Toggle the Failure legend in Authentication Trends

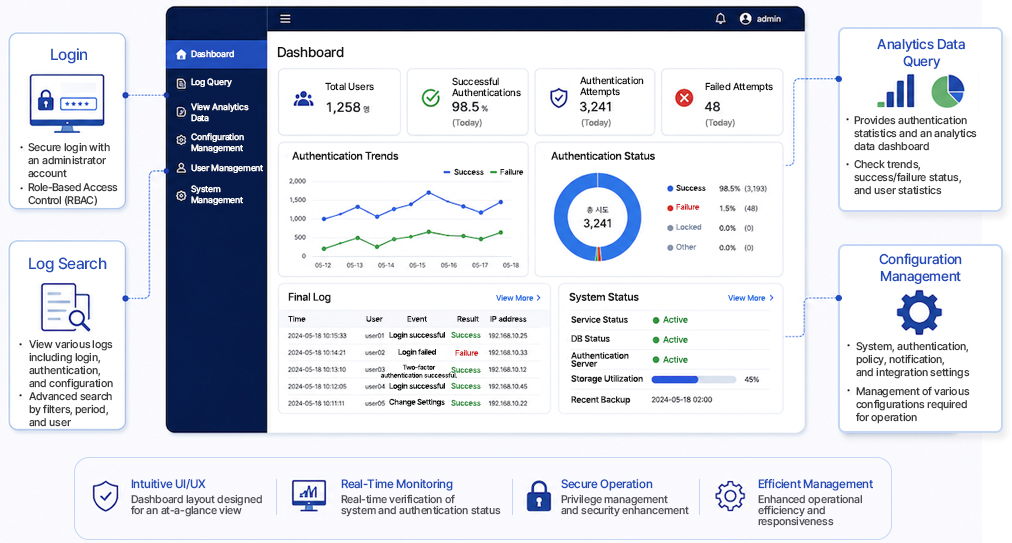[507, 172]
